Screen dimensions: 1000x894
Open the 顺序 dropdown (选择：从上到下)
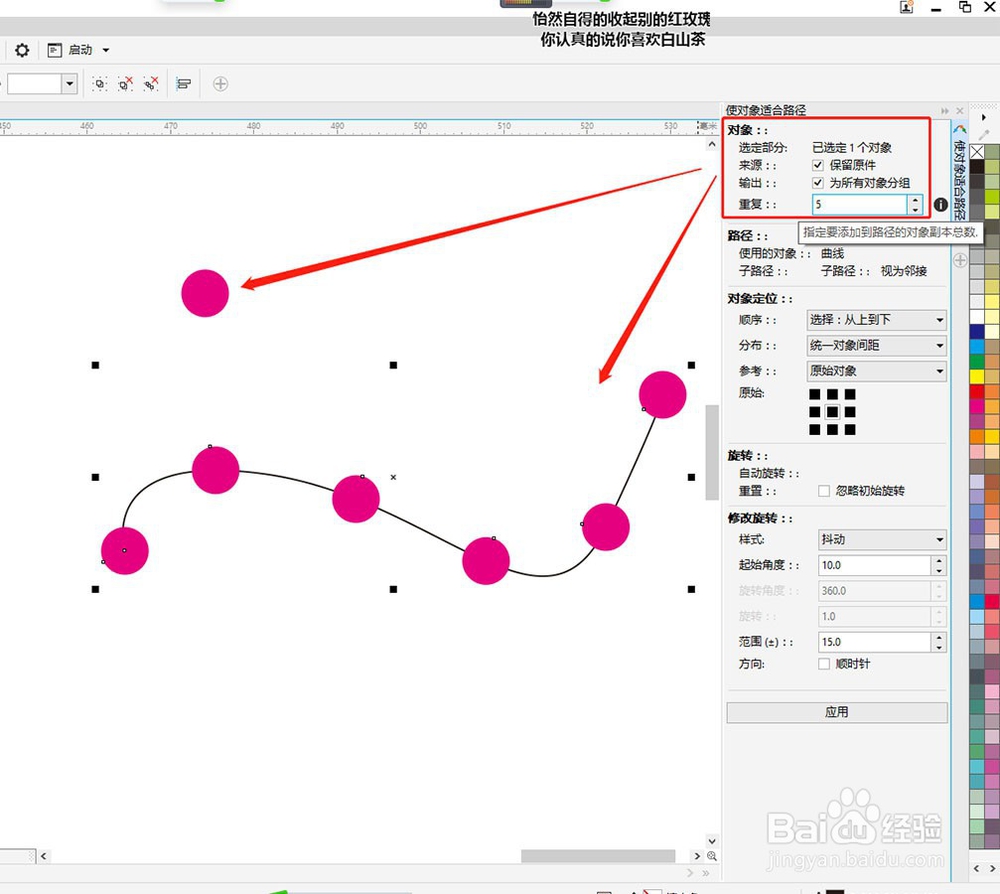pyautogui.click(x=876, y=319)
